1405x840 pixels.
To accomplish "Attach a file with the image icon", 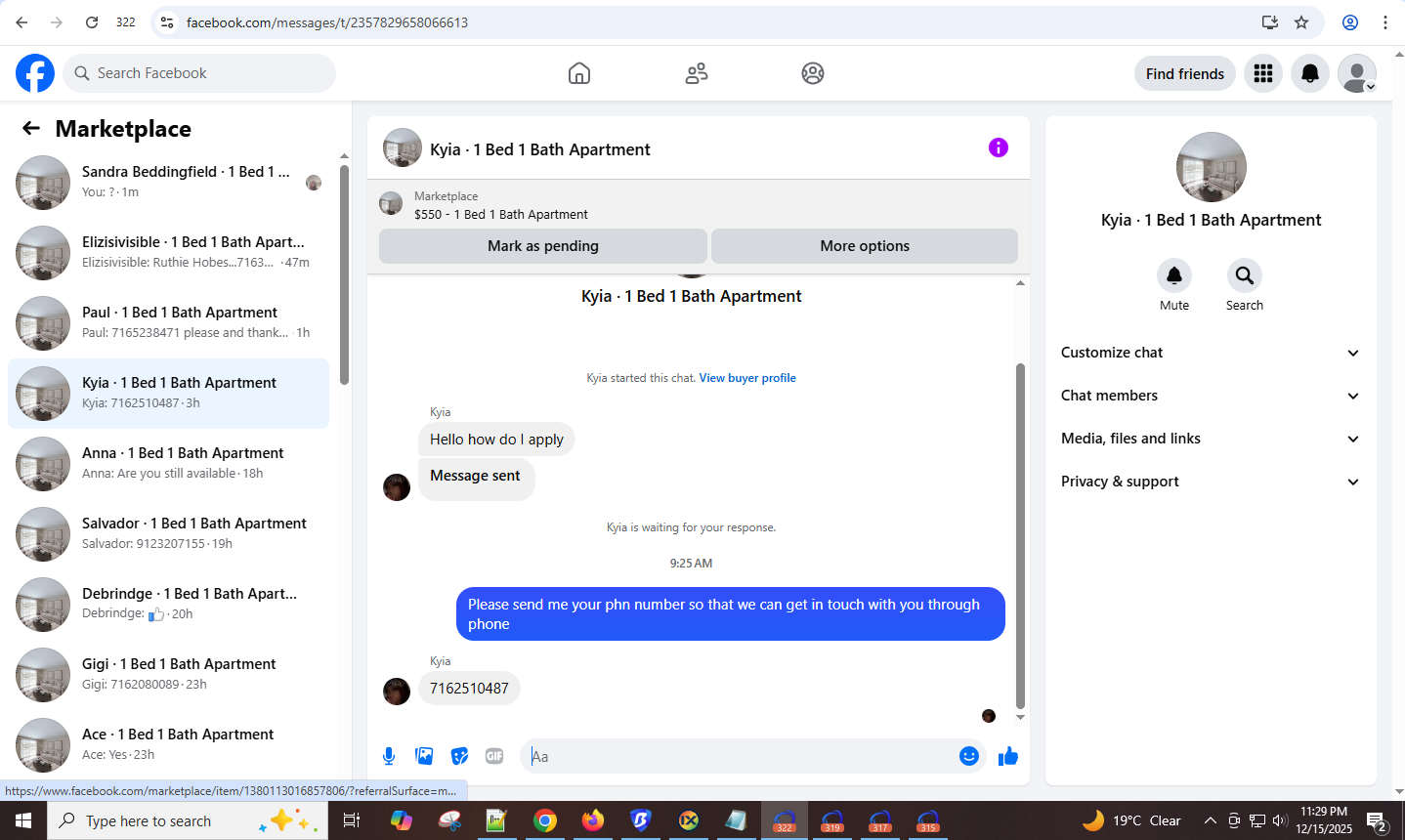I will click(x=424, y=756).
